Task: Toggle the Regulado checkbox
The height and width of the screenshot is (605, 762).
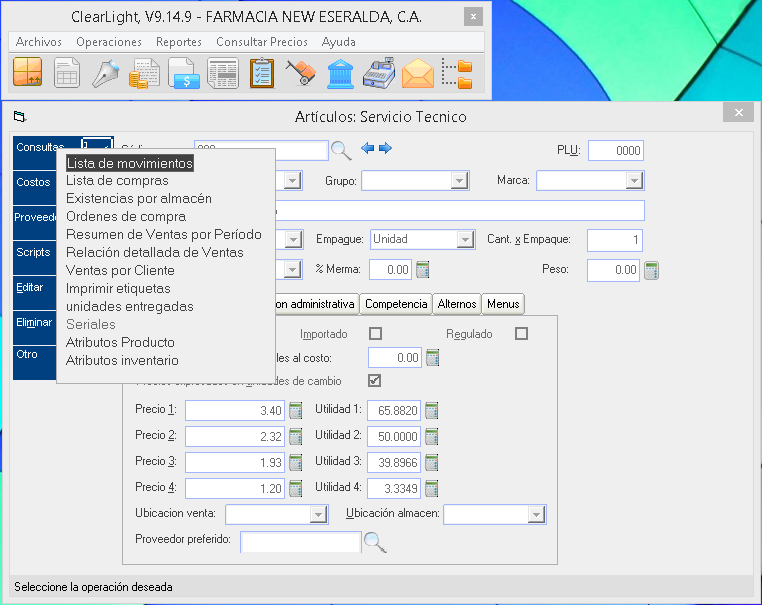Action: [521, 333]
